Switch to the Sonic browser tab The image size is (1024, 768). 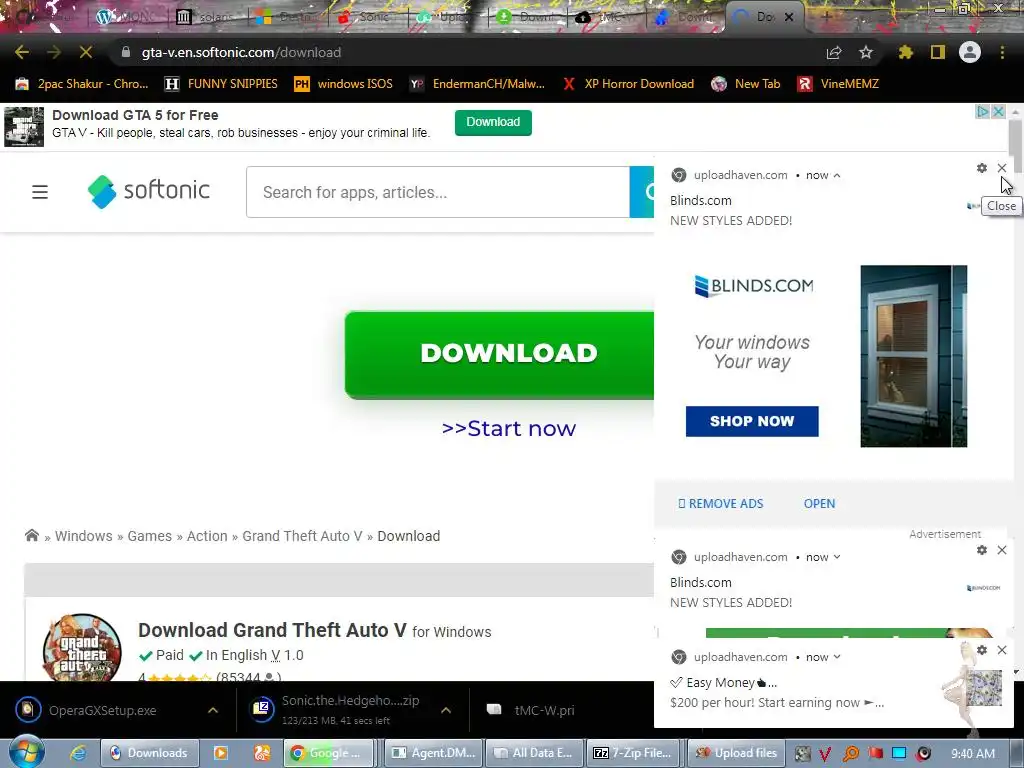366,17
